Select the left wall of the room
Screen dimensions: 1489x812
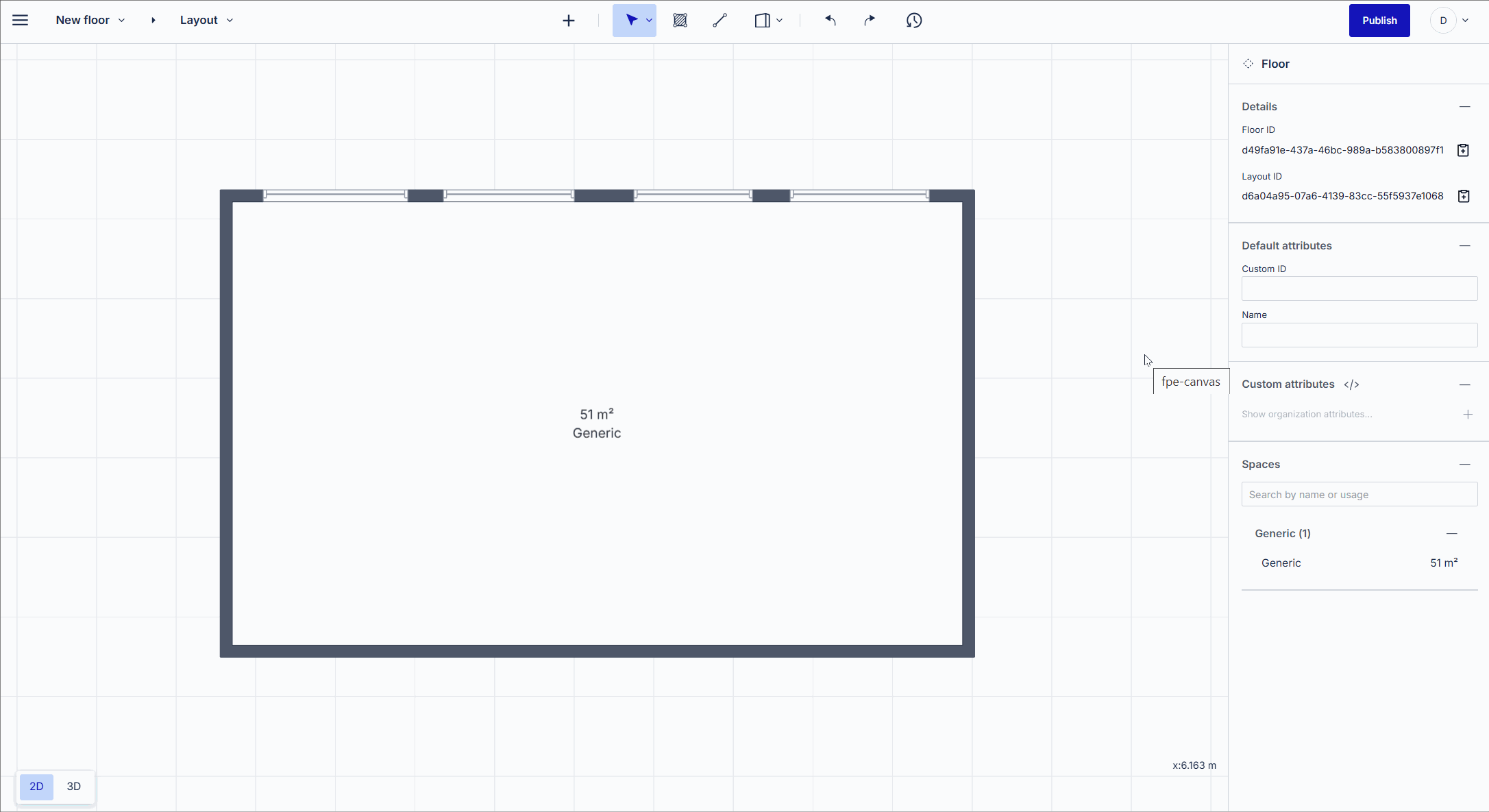pyautogui.click(x=226, y=423)
